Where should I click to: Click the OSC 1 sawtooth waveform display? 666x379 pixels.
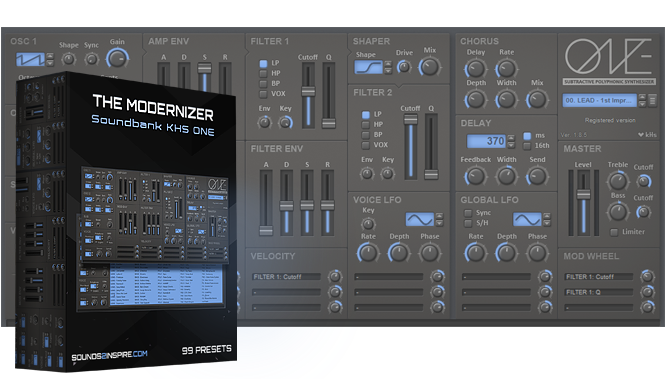pos(30,59)
